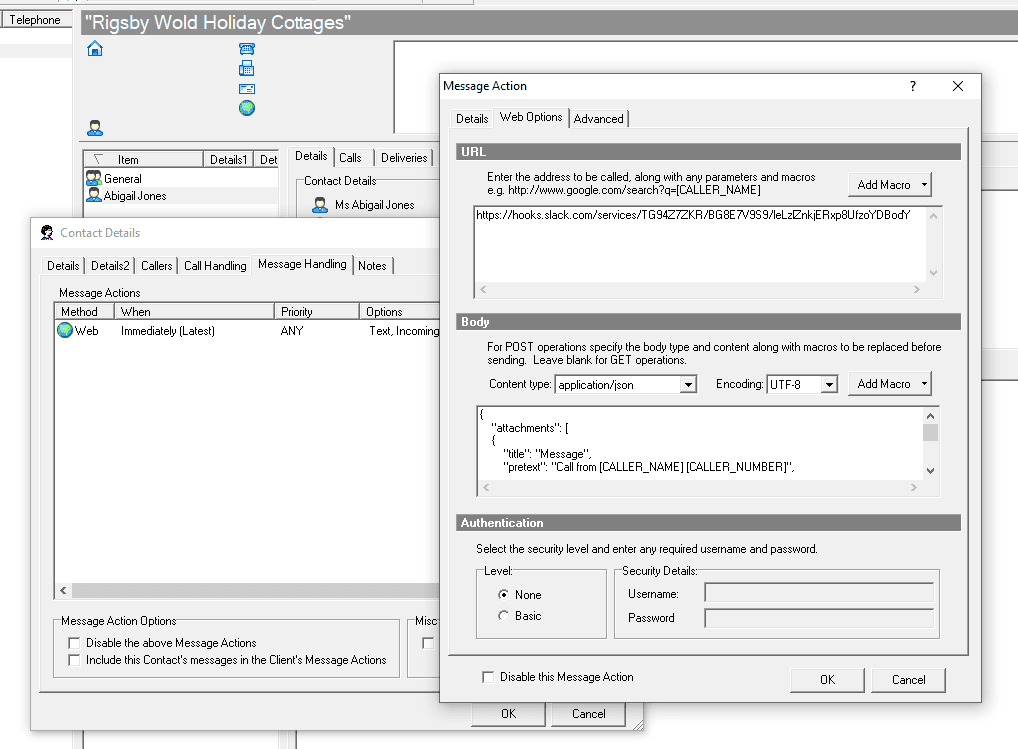This screenshot has height=749, width=1018.
Task: Click the Body horizontal scroll right arrow
Action: 914,487
